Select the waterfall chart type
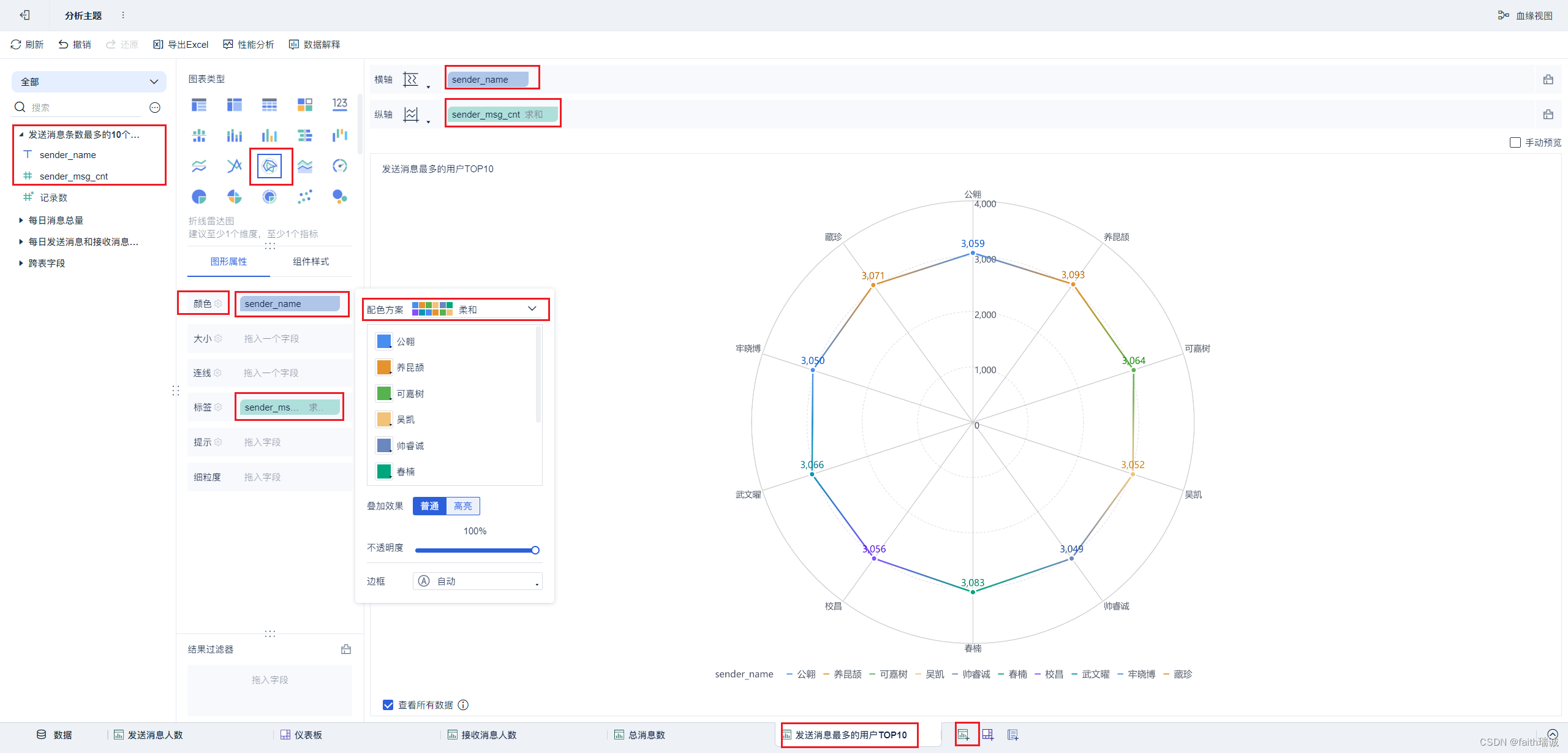The width and height of the screenshot is (1568, 753). 340,135
